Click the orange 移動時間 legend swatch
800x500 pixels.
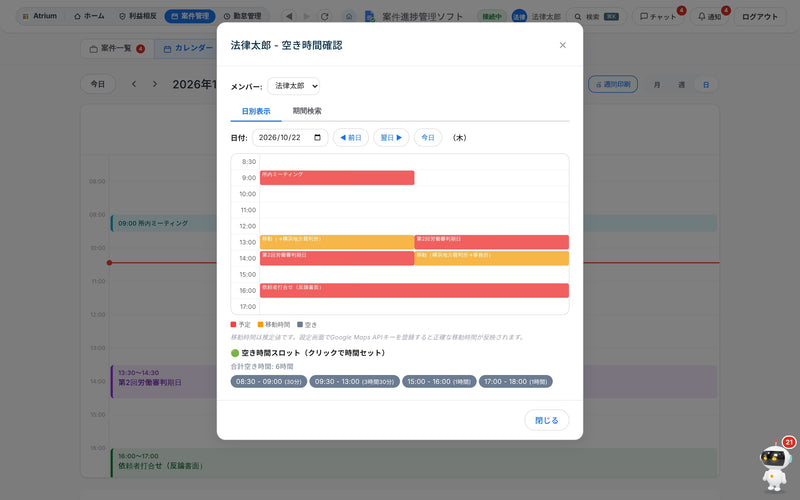(260, 324)
